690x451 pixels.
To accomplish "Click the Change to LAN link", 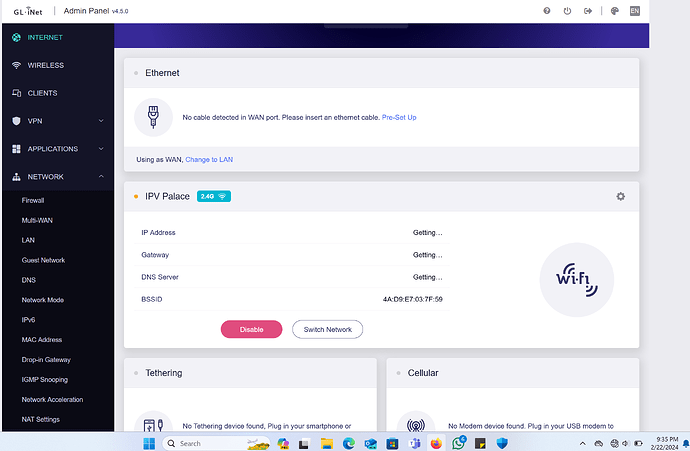I will point(209,159).
